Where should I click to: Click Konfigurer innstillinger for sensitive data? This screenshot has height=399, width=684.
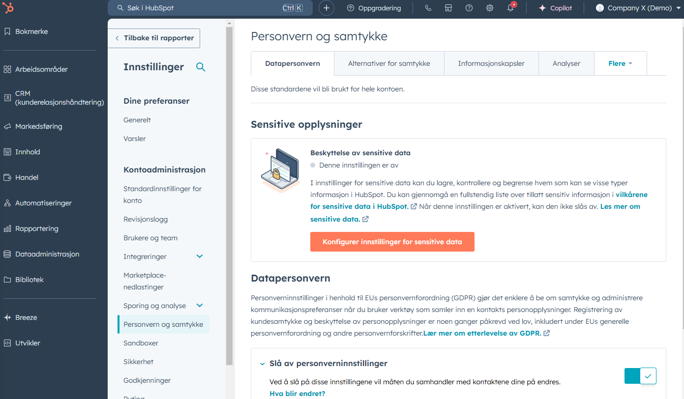click(392, 242)
